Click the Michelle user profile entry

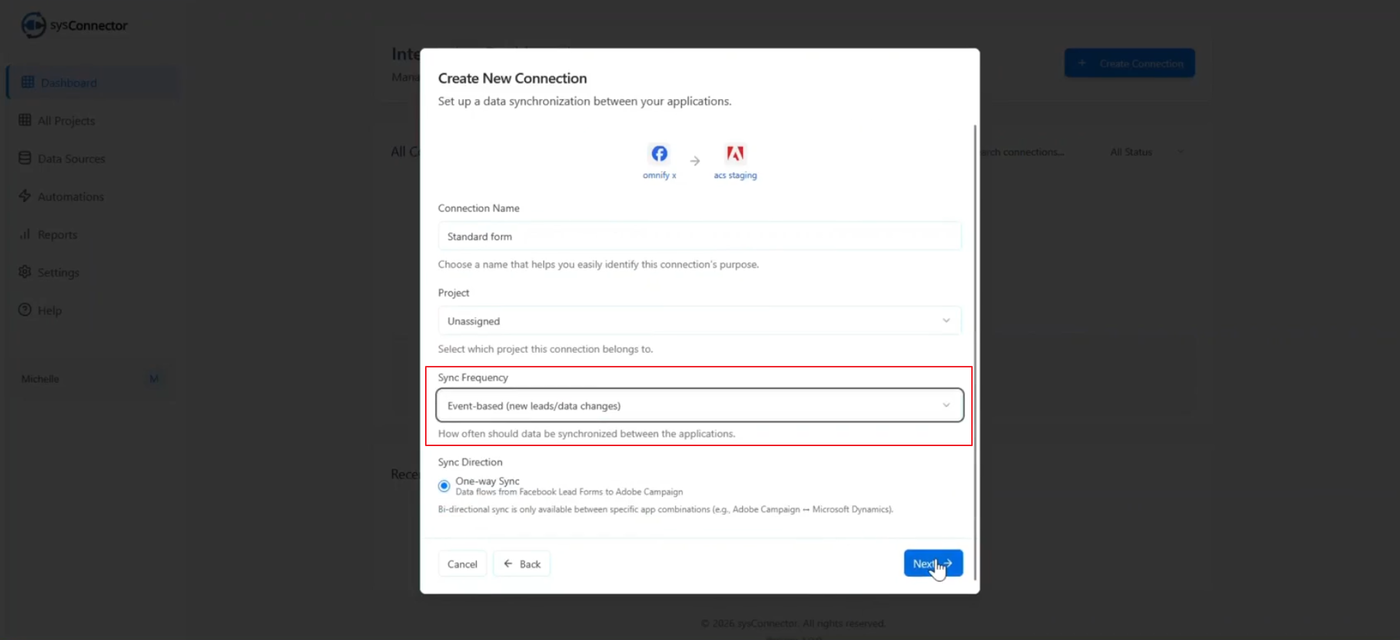41,379
